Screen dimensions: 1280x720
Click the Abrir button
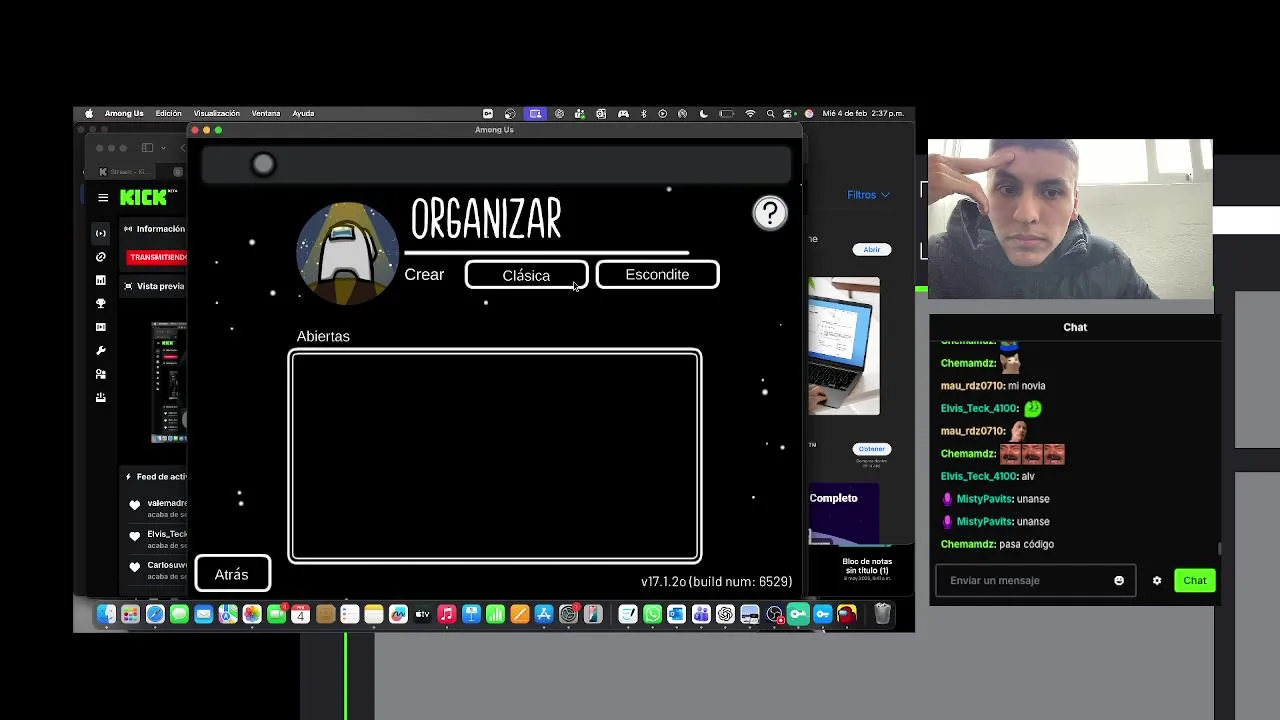(872, 249)
